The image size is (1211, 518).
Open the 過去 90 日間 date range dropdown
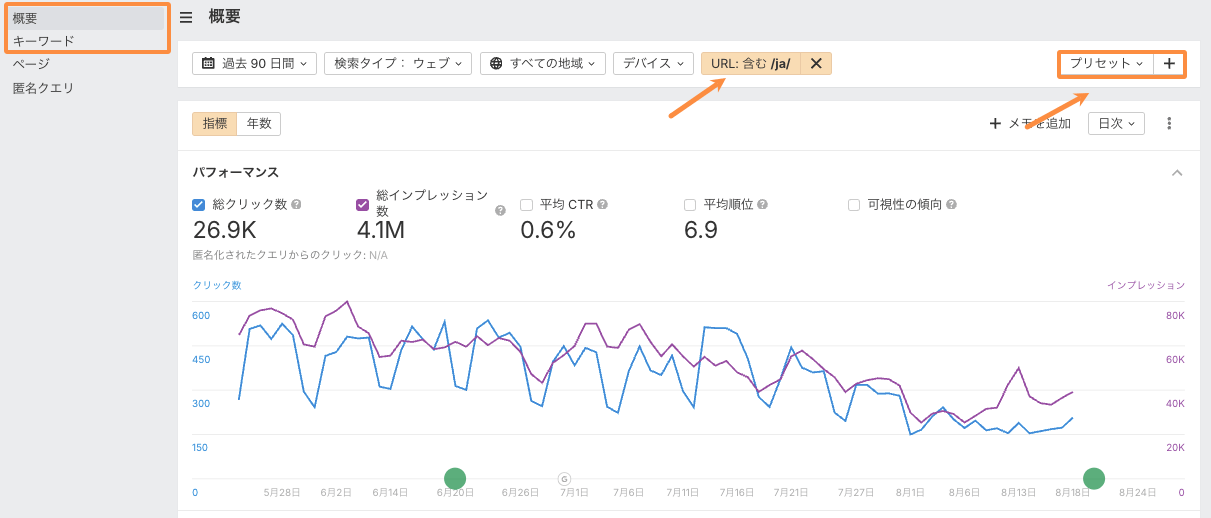click(254, 63)
